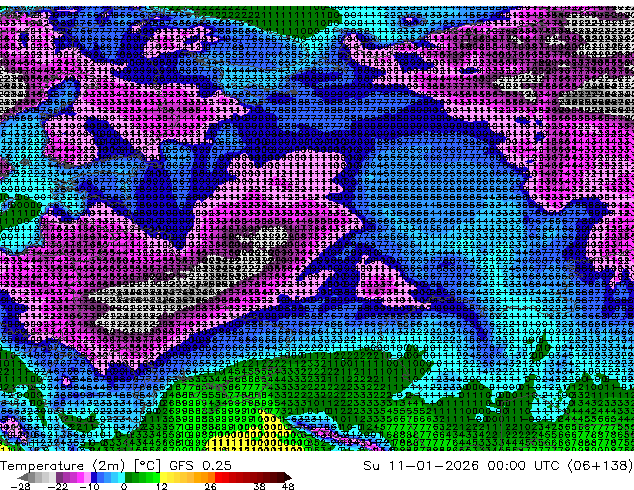Click the 12 label on the color scale
This screenshot has height=490, width=634.
(x=162, y=486)
